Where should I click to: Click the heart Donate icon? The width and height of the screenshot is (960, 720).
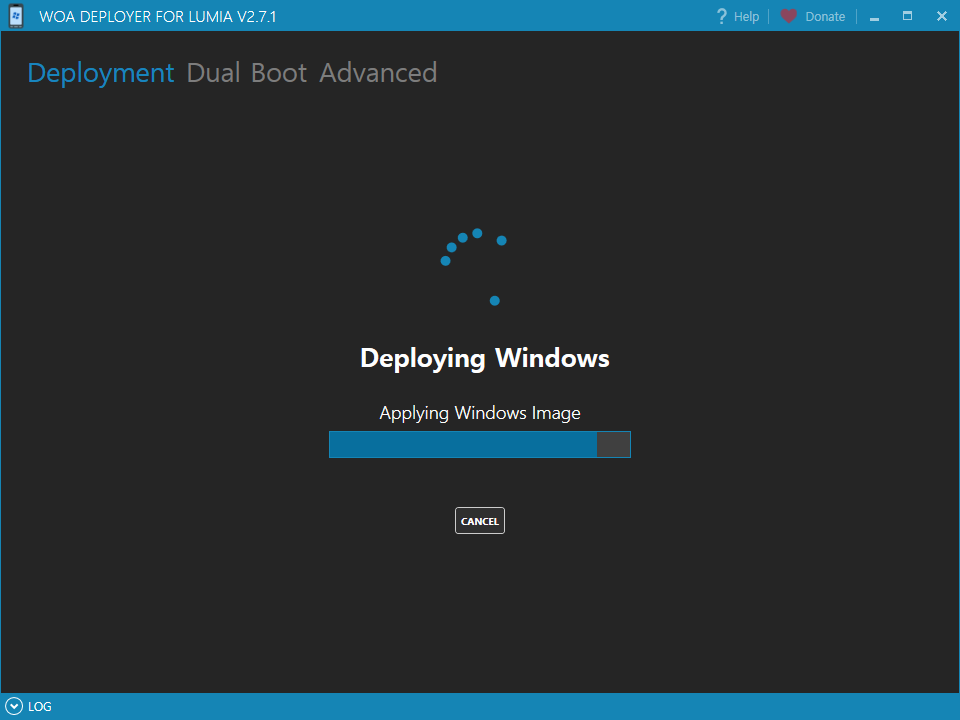click(x=789, y=16)
